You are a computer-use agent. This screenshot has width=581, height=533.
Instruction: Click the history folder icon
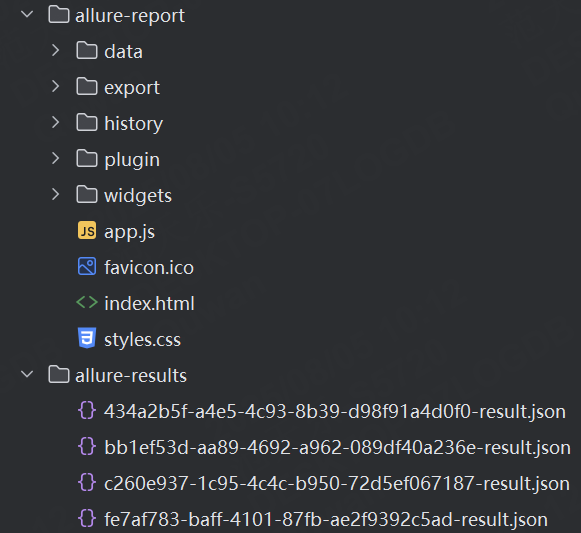tap(87, 122)
